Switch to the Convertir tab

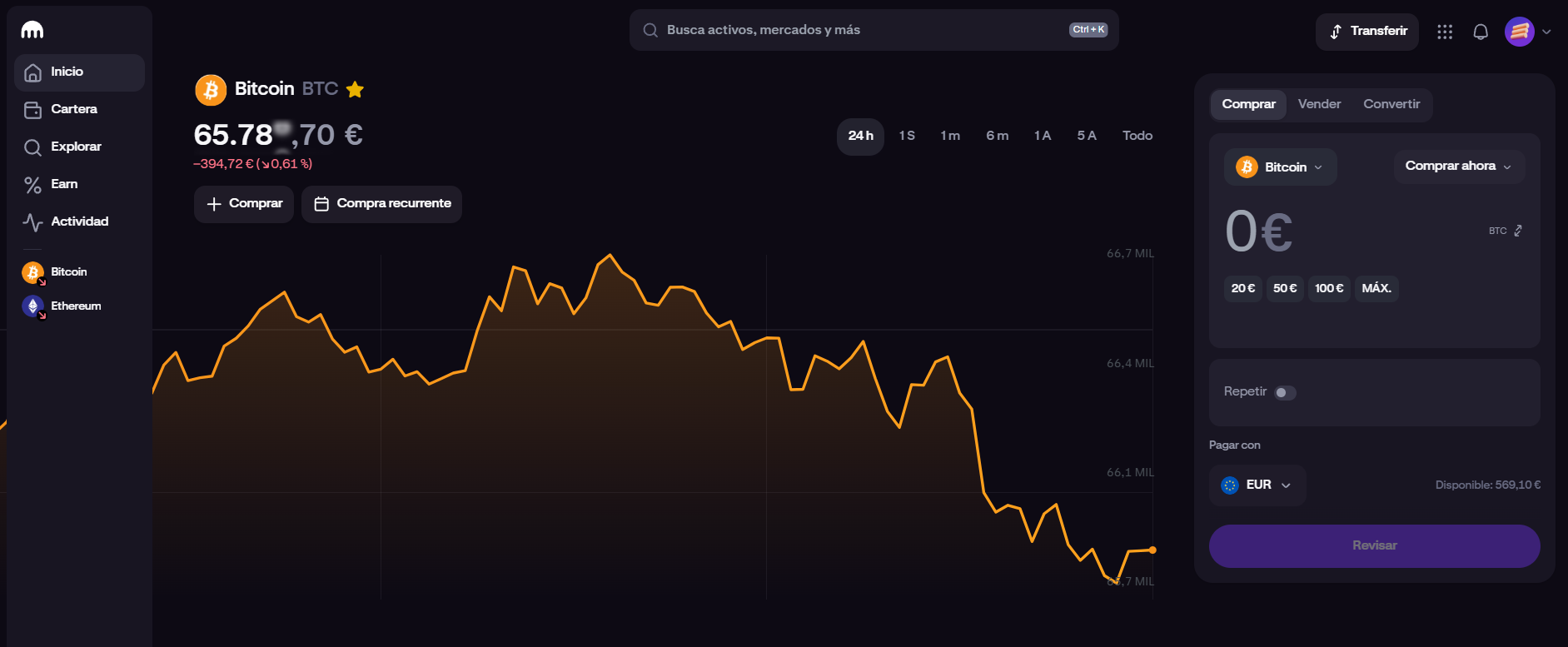pos(1391,104)
